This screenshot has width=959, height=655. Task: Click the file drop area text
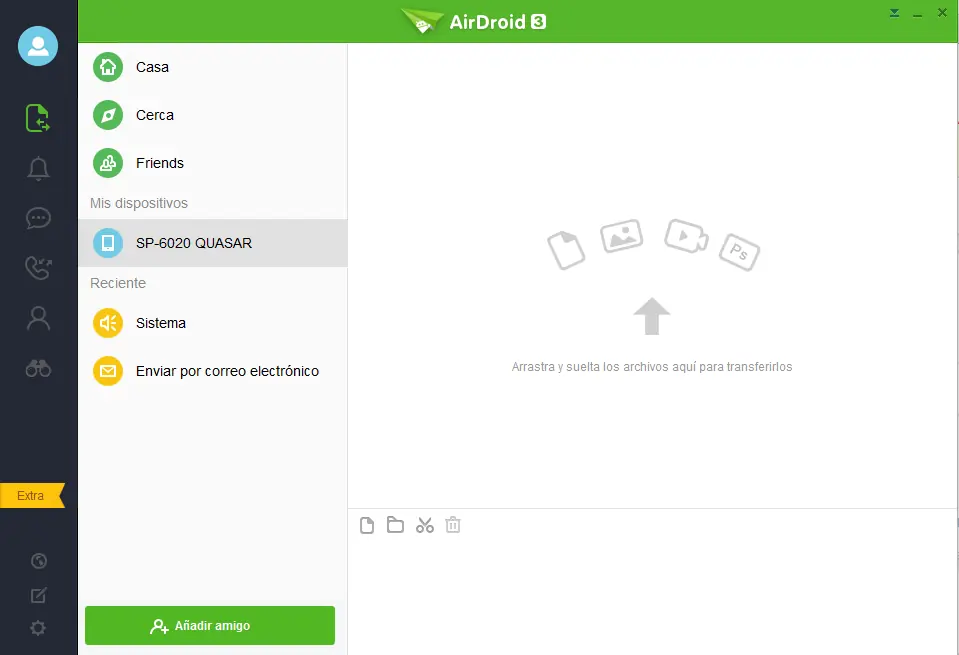(x=652, y=367)
